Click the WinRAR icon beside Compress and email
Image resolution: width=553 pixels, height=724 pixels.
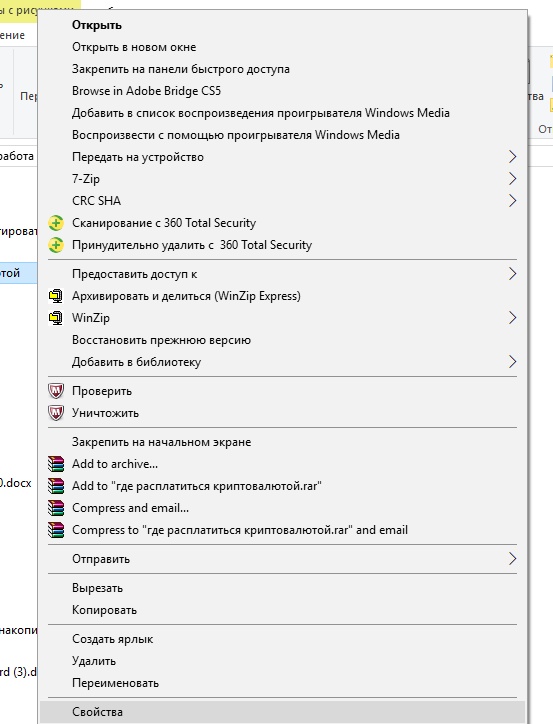point(56,508)
